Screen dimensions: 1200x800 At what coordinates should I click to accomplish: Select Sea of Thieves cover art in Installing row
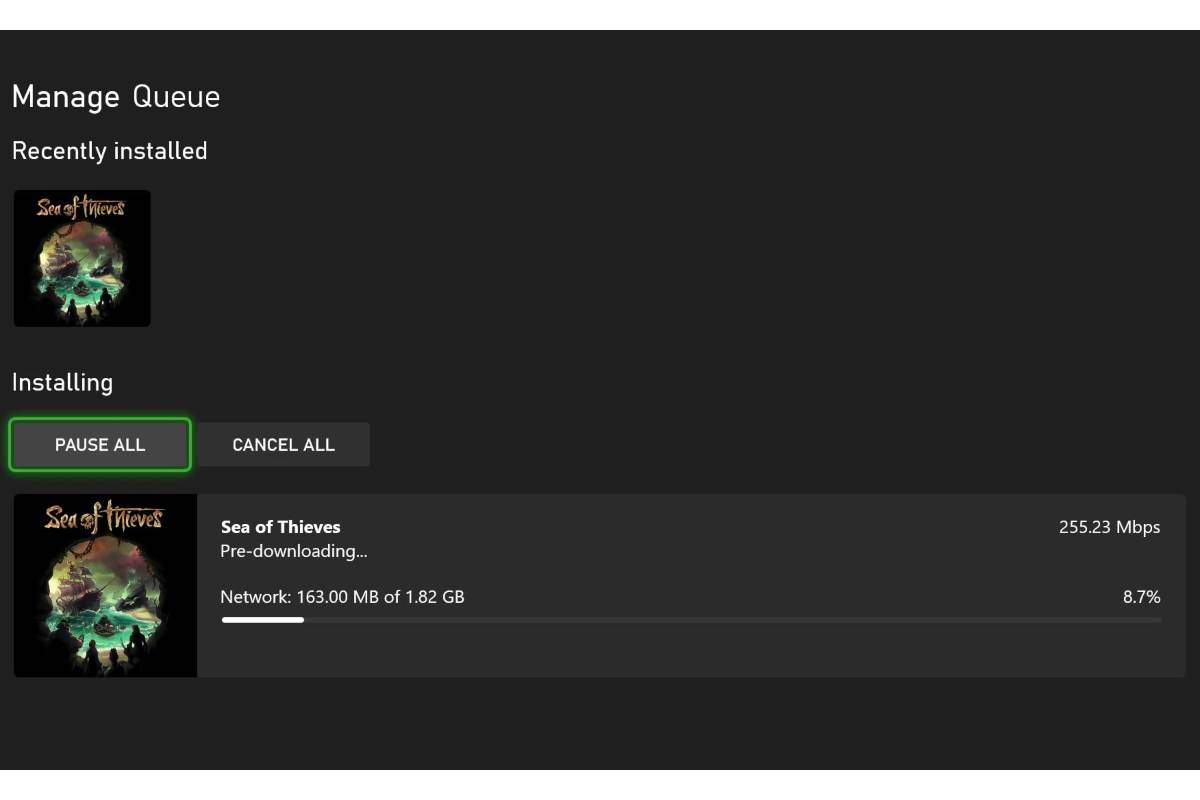point(105,585)
